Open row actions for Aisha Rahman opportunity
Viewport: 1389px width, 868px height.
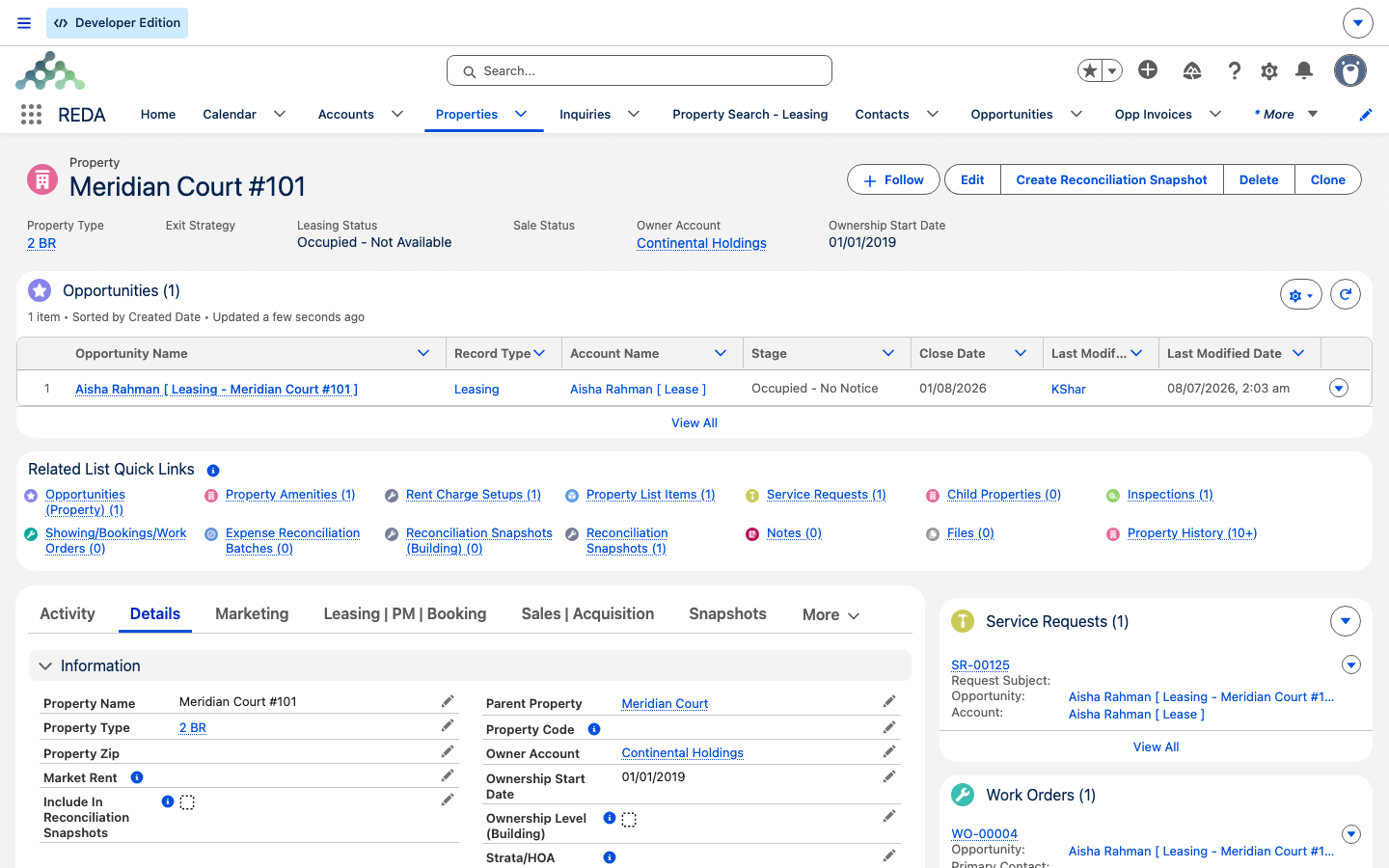pyautogui.click(x=1339, y=388)
